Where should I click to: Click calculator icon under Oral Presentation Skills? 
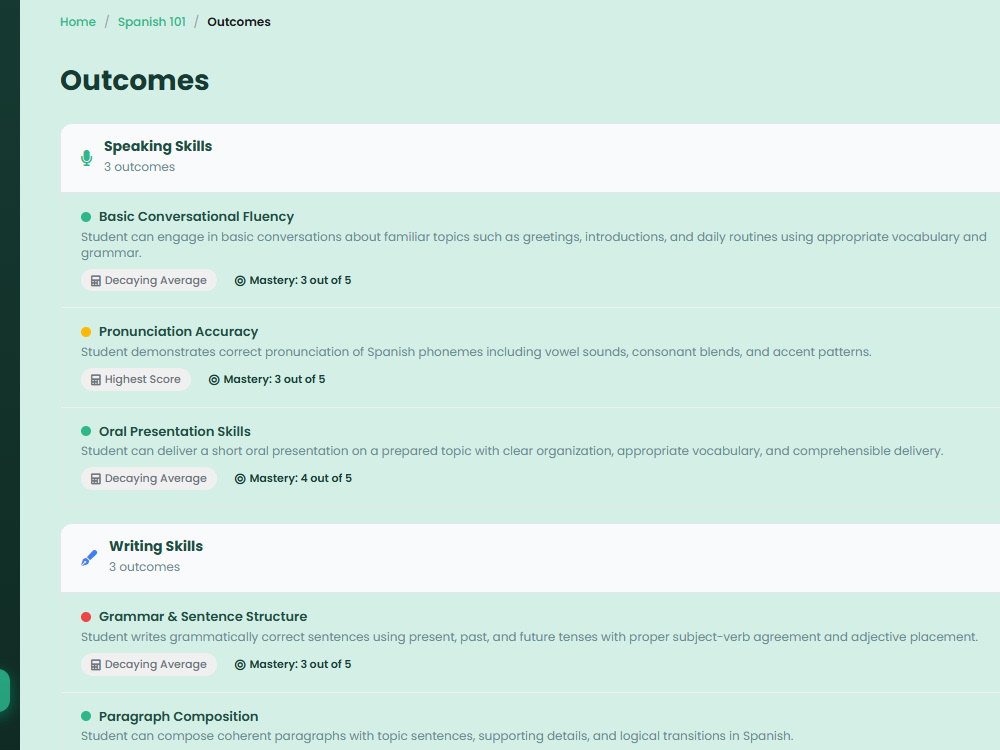click(x=96, y=479)
